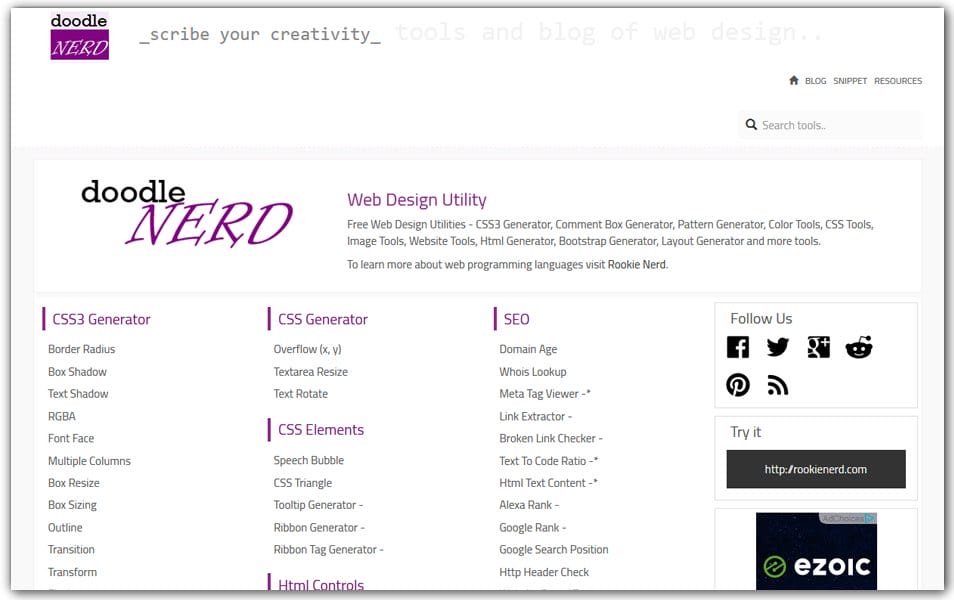
Task: Open the Box Shadow generator
Action: click(x=78, y=371)
